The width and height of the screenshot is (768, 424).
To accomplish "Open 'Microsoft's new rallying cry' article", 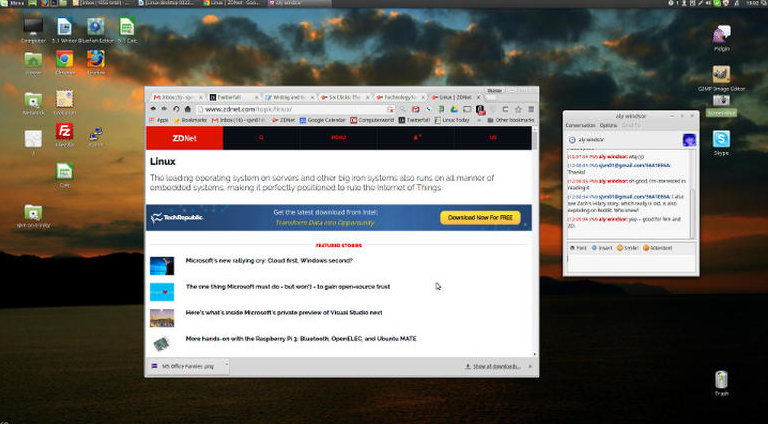I will pos(269,260).
